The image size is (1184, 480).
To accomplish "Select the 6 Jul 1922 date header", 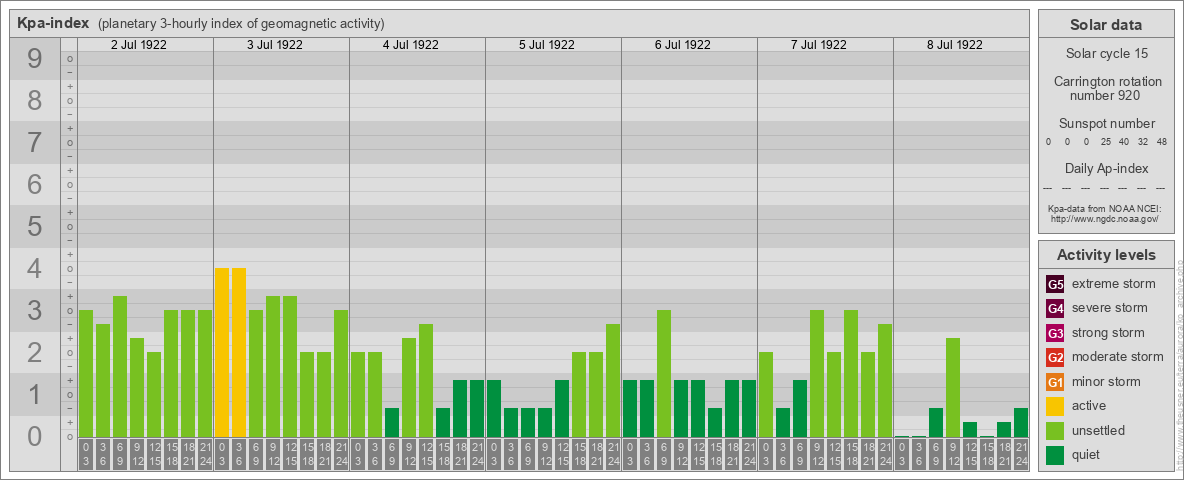I will [683, 45].
